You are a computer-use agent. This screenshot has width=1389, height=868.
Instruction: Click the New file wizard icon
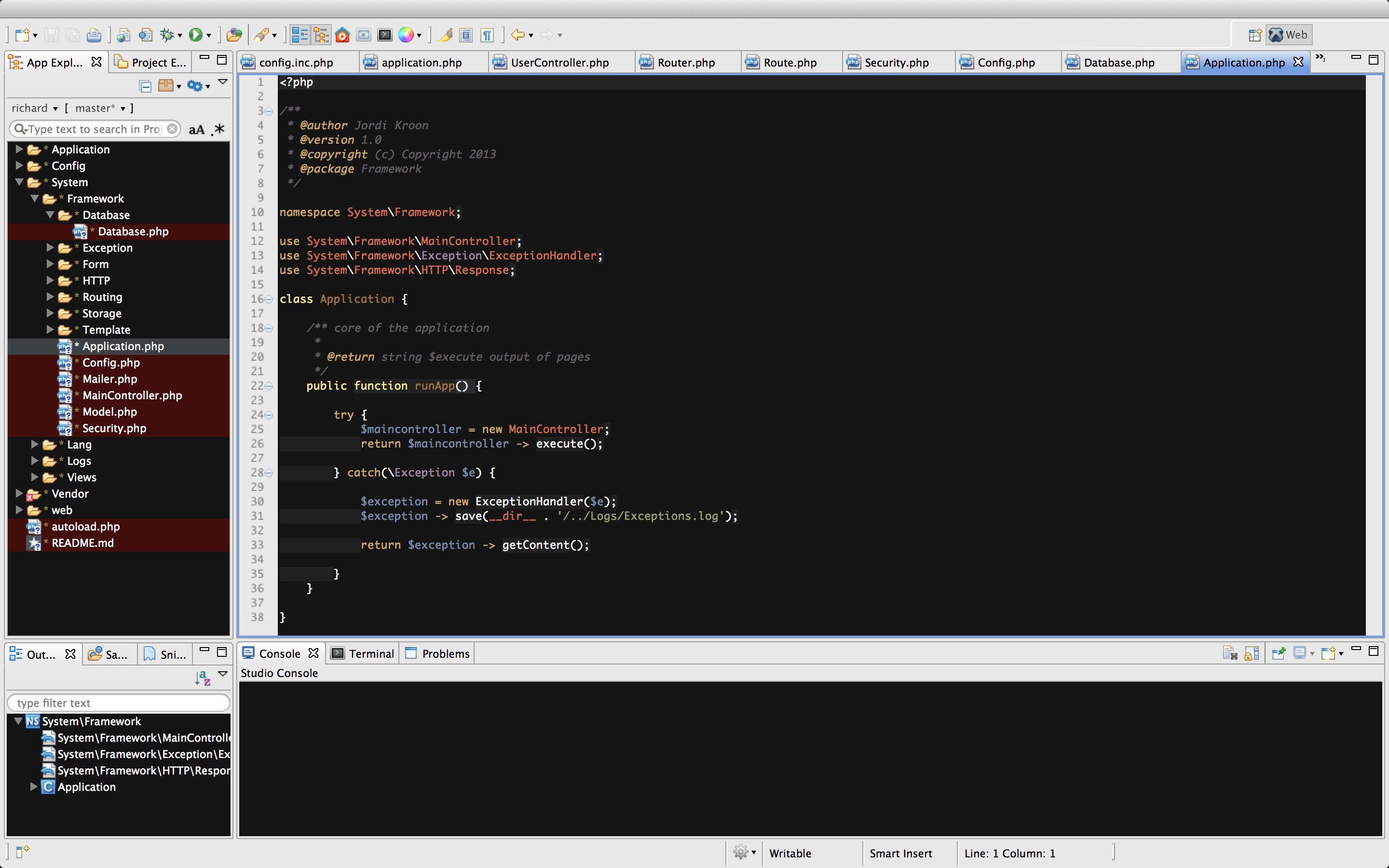(22, 35)
